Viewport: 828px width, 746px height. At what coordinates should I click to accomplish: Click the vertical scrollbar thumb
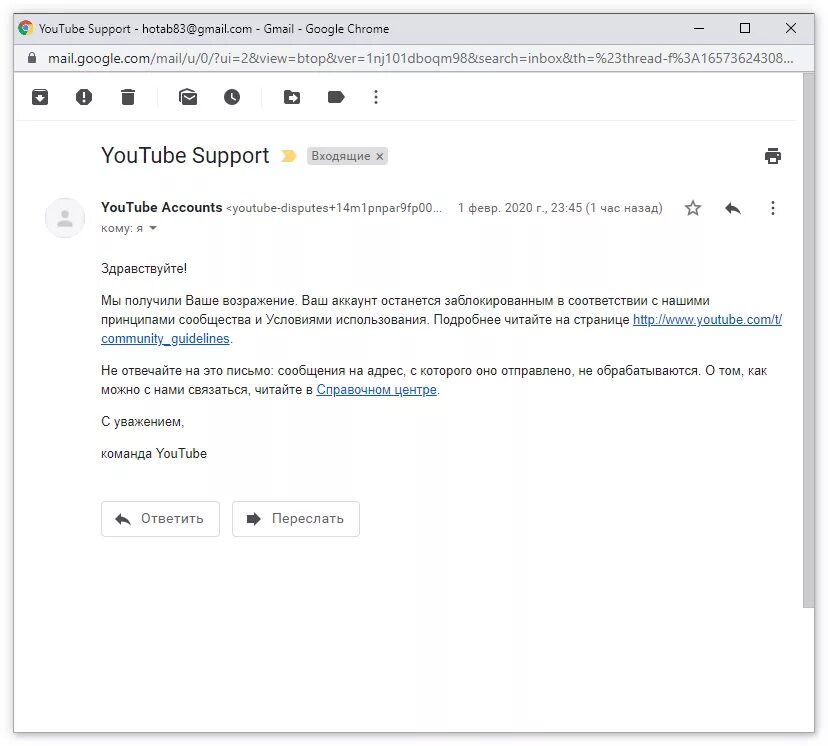tap(808, 341)
